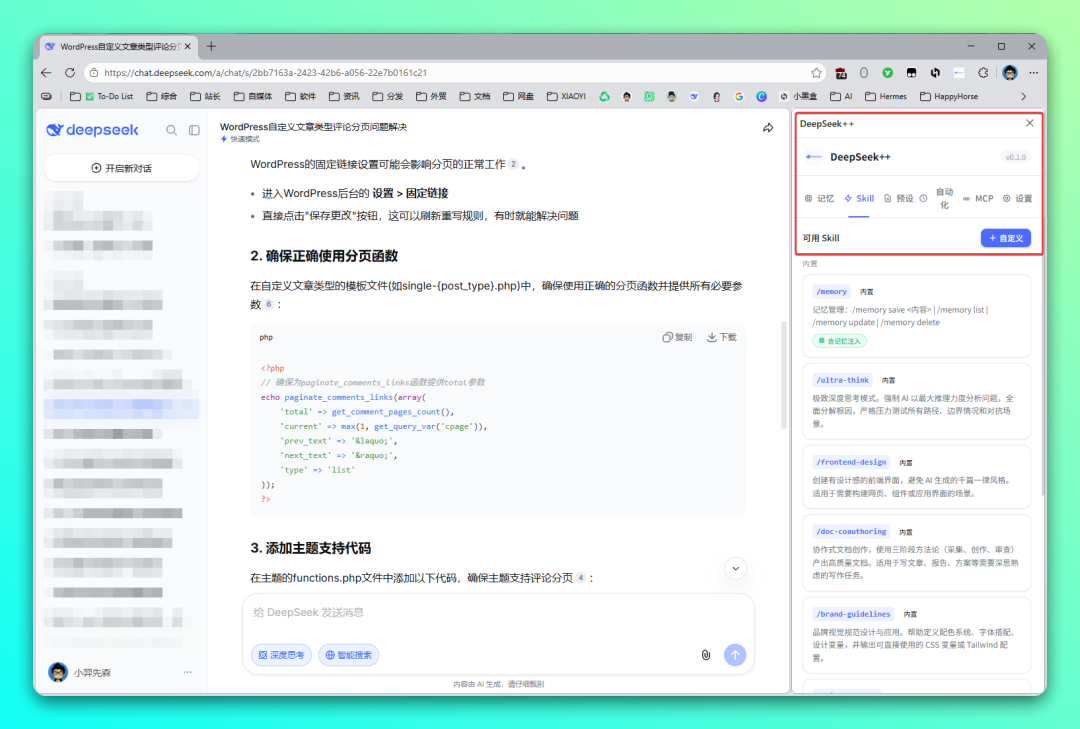Click the grey mouse extension icon
The image size is (1080, 729).
coord(864,72)
